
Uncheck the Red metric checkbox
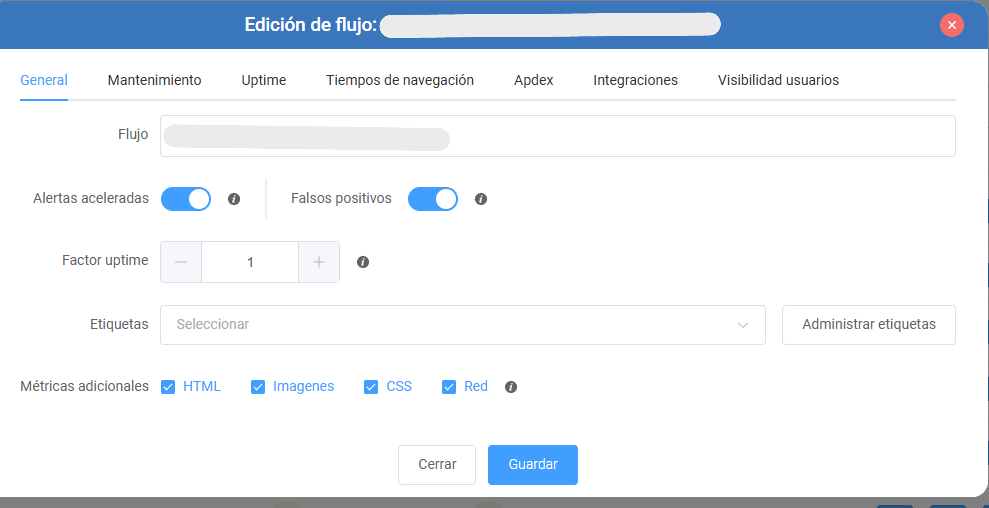(448, 387)
